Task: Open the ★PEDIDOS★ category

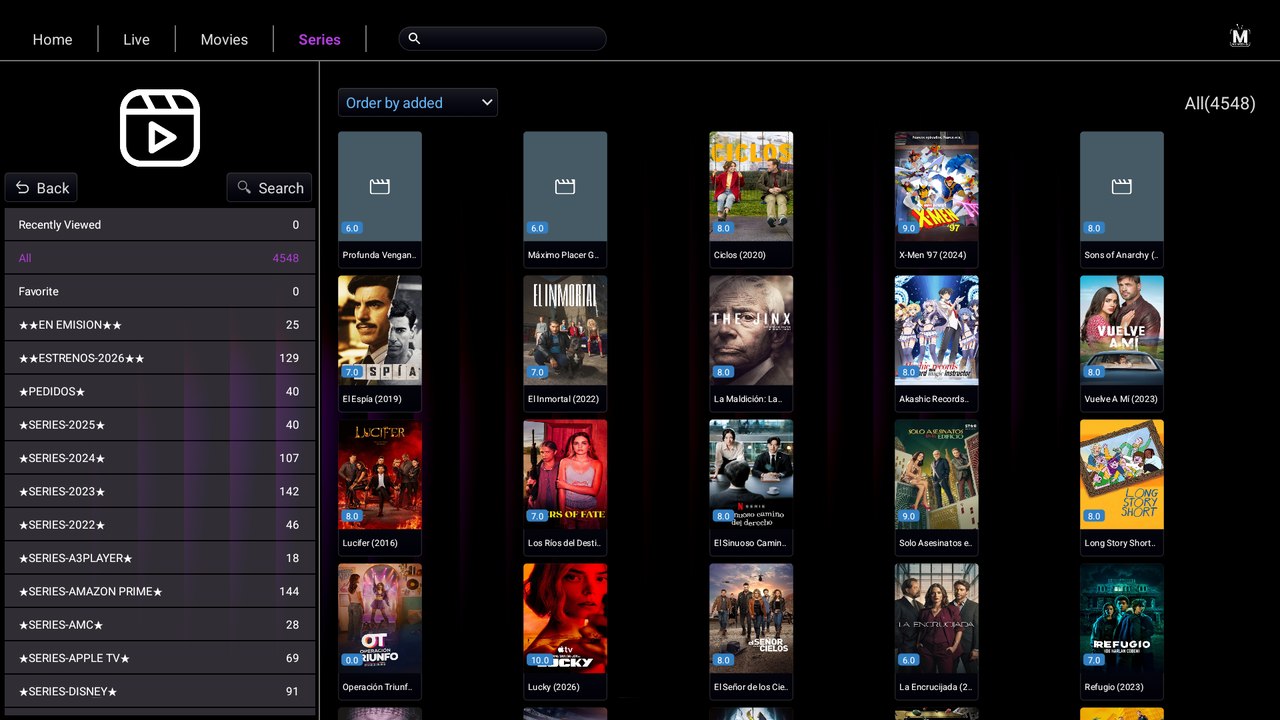Action: 160,391
